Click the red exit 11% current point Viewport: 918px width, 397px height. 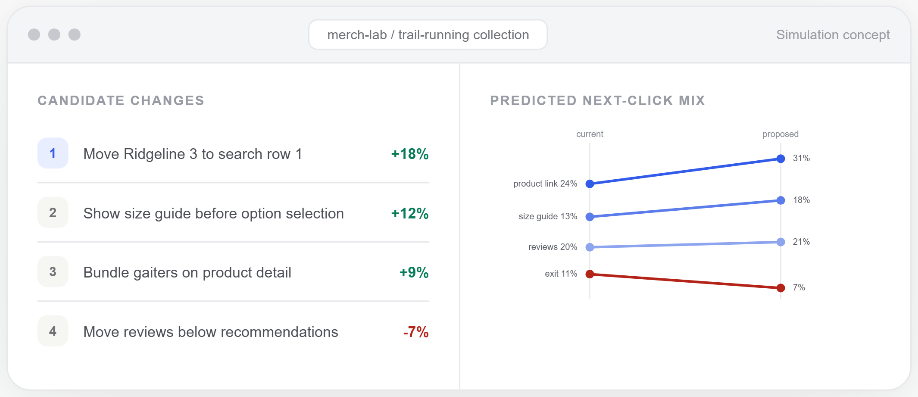[590, 273]
